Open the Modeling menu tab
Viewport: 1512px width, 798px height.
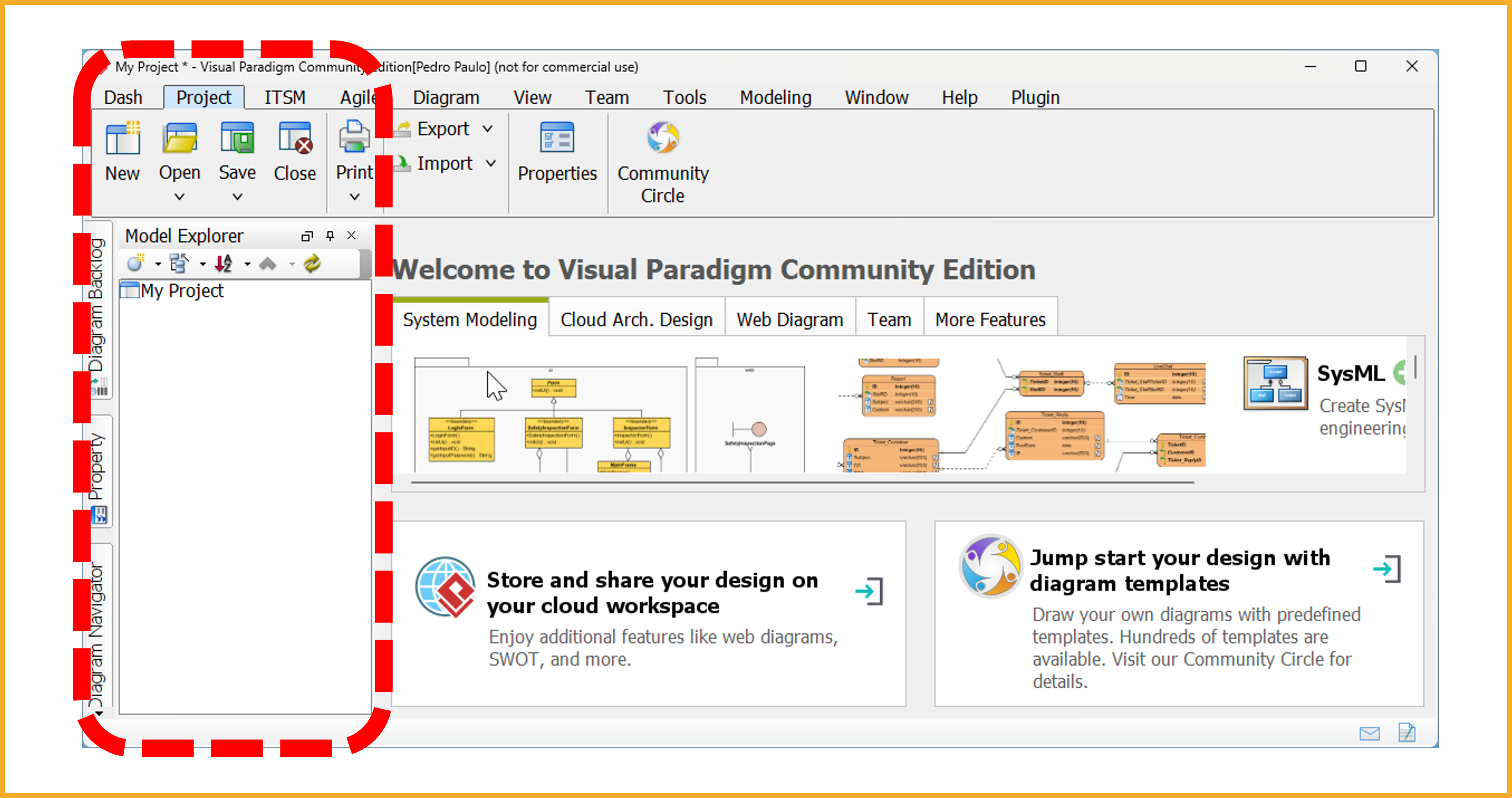[775, 97]
